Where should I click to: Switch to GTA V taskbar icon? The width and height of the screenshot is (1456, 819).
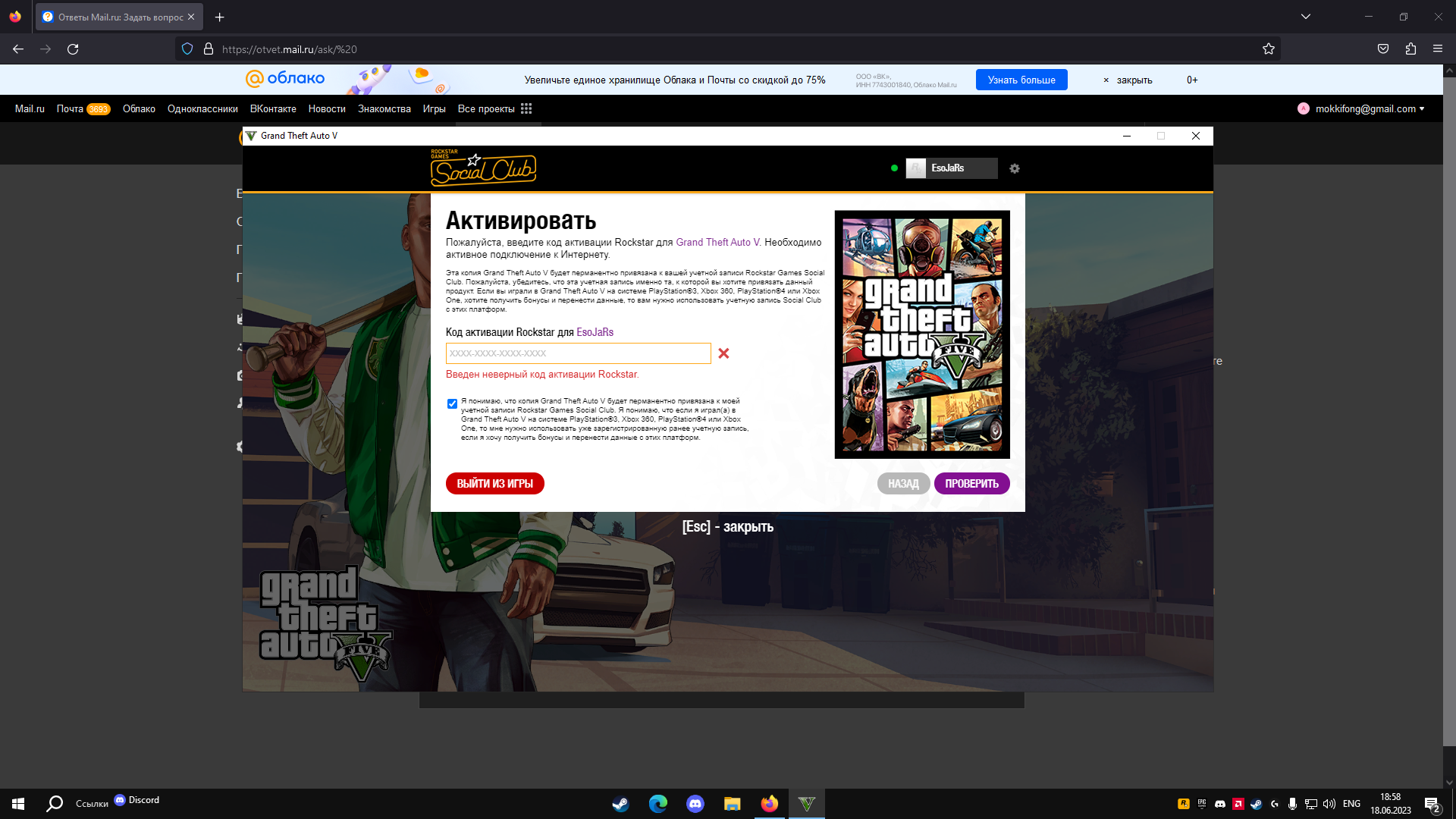pyautogui.click(x=806, y=804)
